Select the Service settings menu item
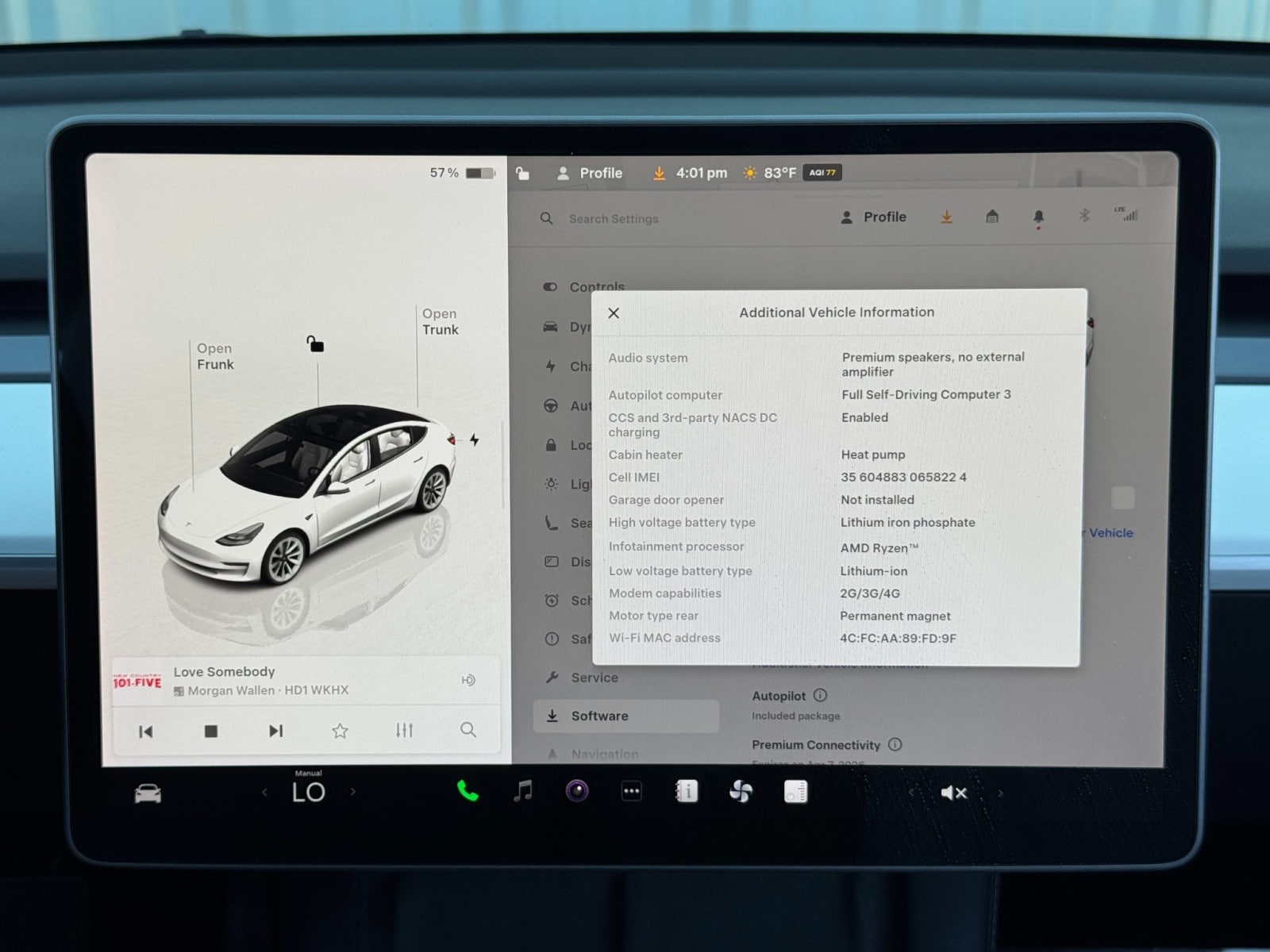Screen dimensions: 1270x952 594,678
